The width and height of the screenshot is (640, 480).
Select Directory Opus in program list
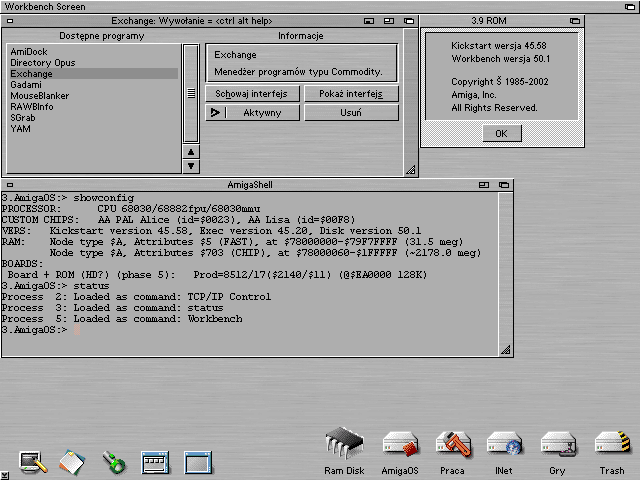(x=93, y=63)
